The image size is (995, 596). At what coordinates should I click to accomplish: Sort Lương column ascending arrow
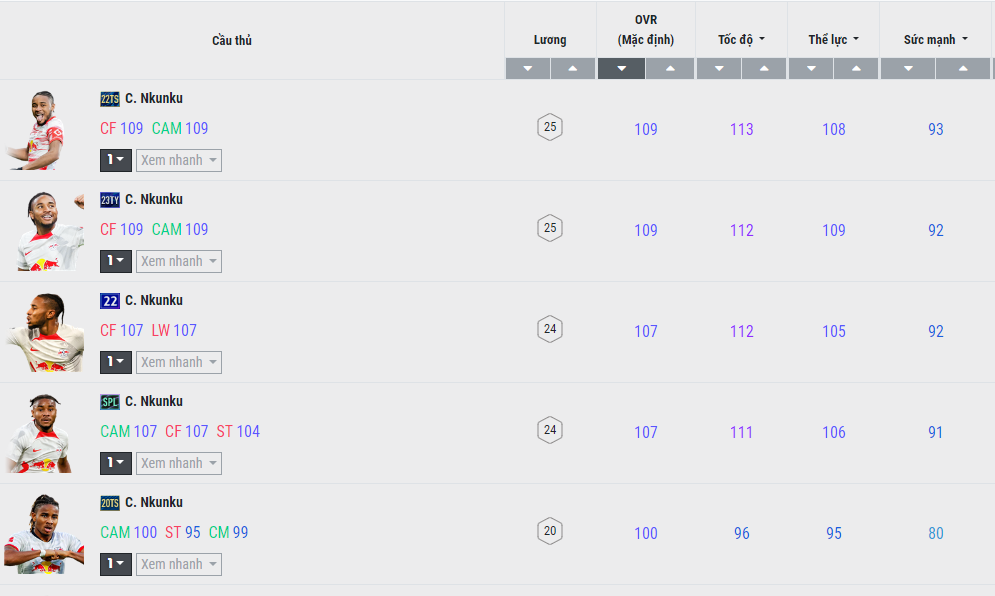[x=573, y=69]
